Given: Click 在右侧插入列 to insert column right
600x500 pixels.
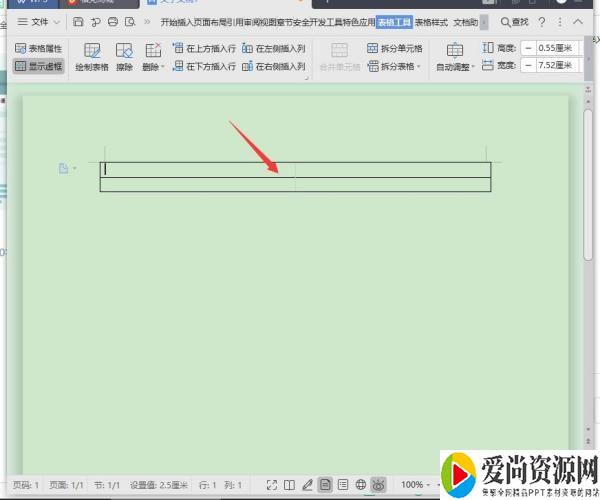Looking at the screenshot, I should point(273,66).
